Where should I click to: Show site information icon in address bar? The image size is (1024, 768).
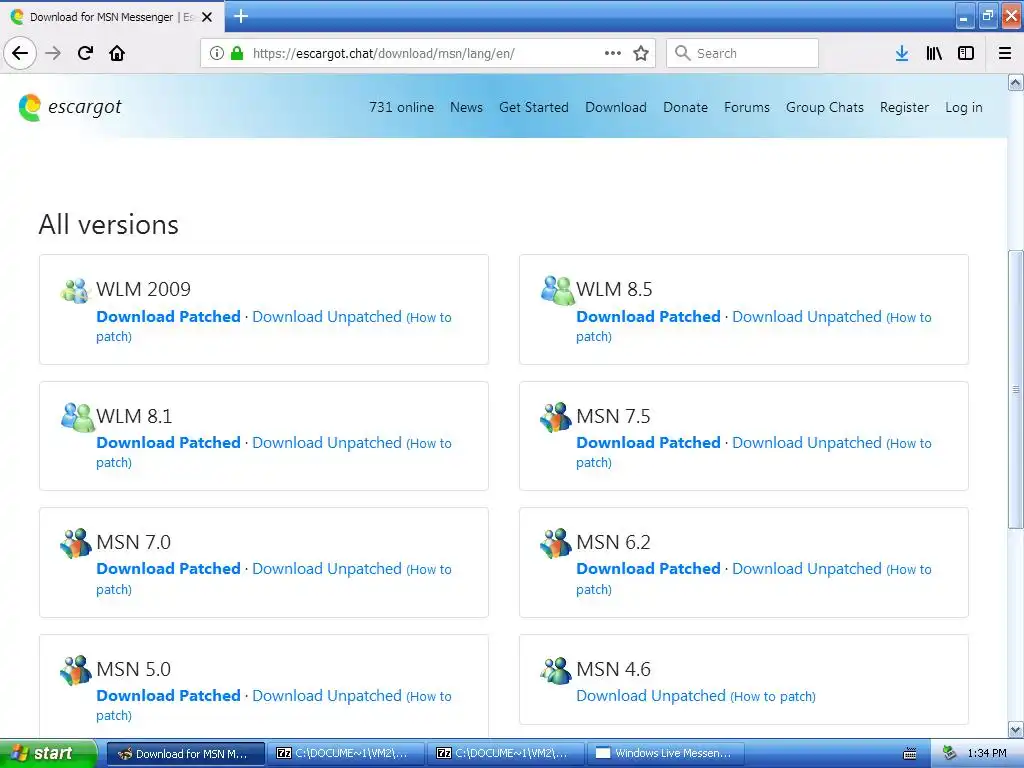[217, 53]
